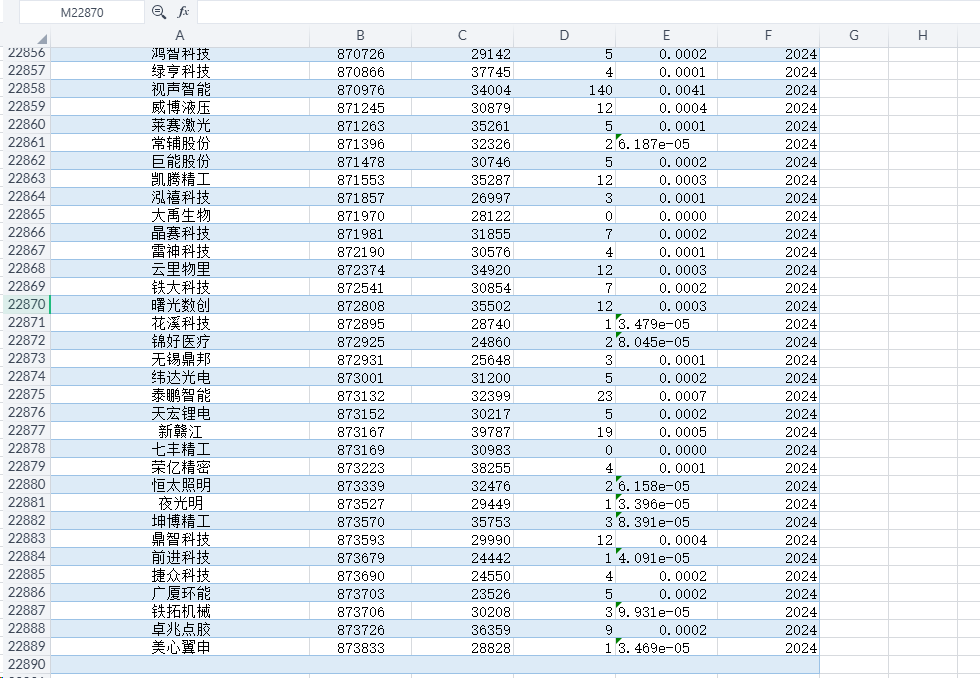Select row header 22889
The image size is (980, 678).
(x=26, y=646)
